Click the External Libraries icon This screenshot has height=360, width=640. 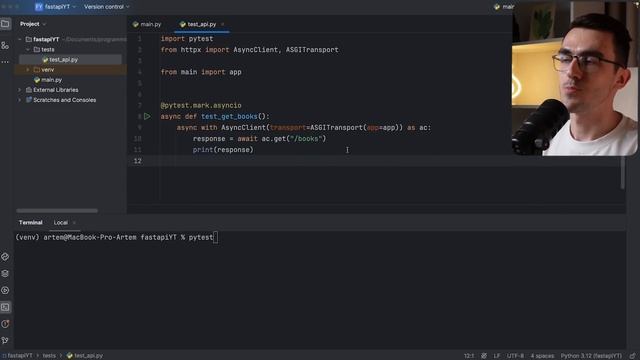click(29, 90)
